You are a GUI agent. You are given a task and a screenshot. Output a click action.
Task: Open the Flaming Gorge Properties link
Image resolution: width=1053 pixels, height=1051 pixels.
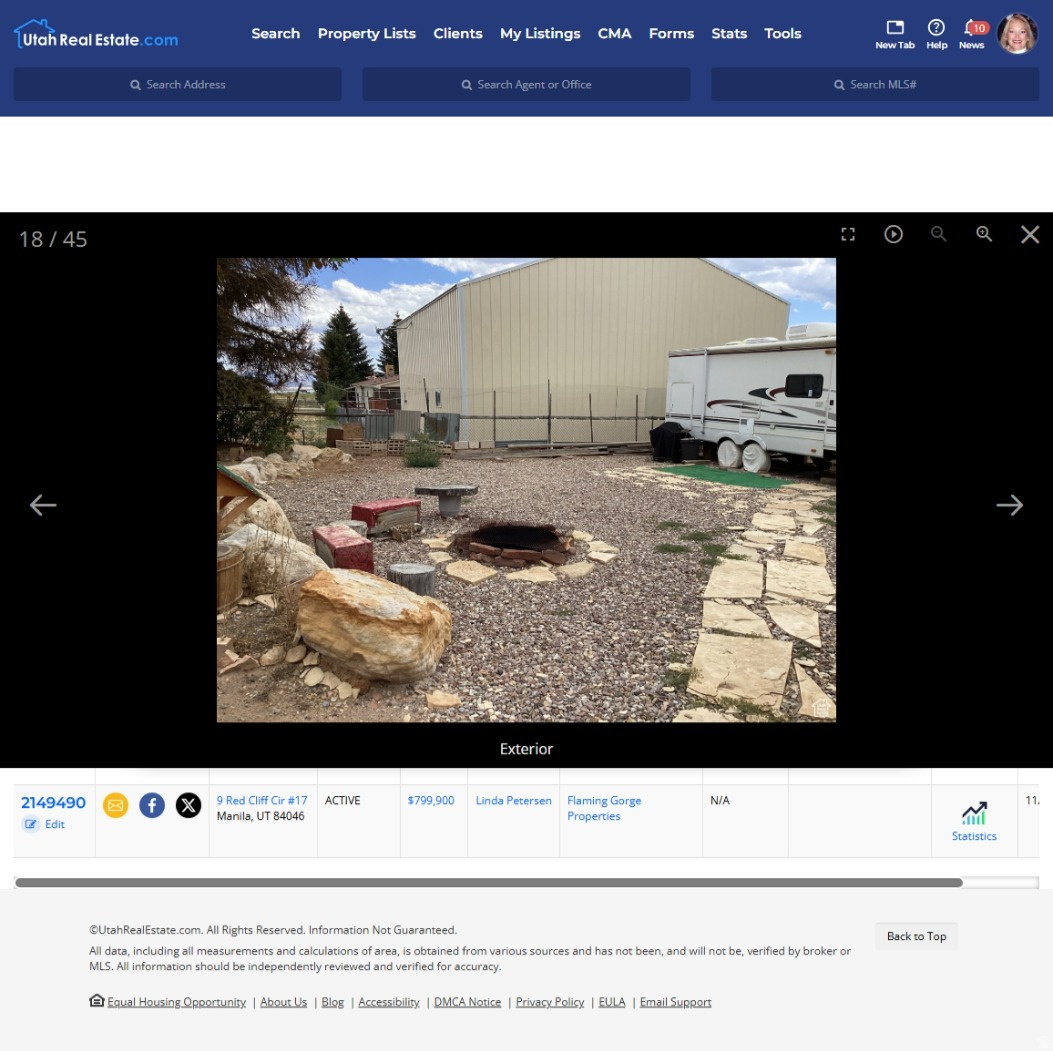pos(604,808)
